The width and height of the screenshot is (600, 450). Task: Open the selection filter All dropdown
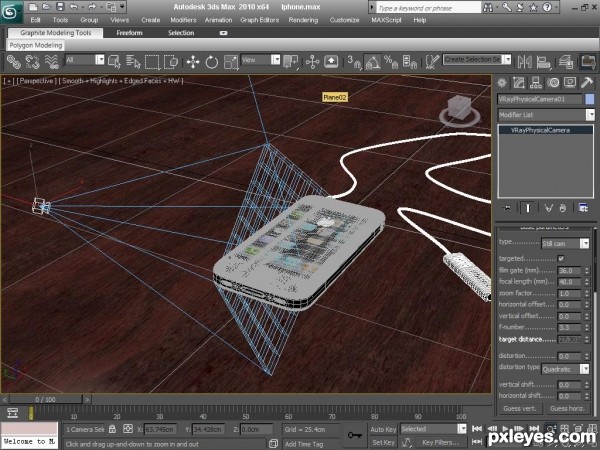tap(85, 60)
